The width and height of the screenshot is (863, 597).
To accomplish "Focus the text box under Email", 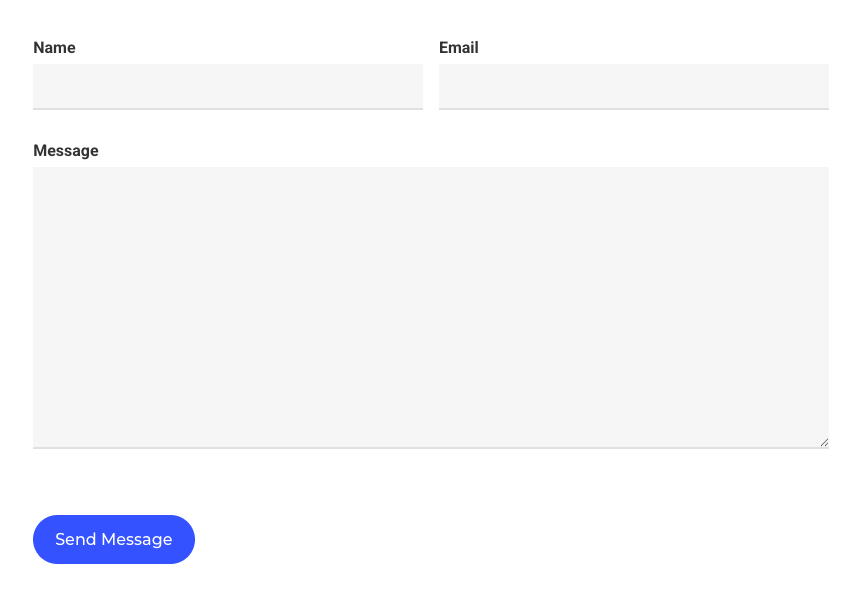I will (633, 86).
